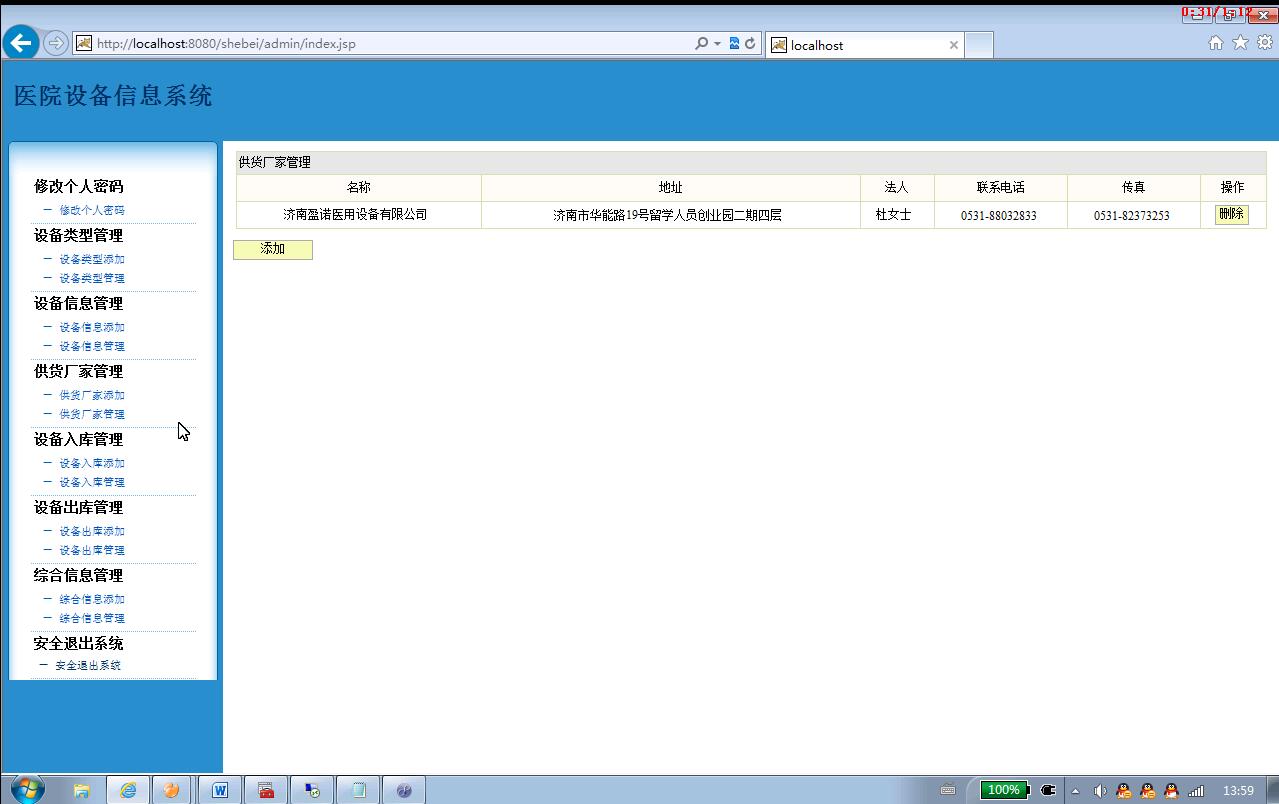
Task: Open 供货厂家添加 in the sidebar
Action: (x=92, y=395)
